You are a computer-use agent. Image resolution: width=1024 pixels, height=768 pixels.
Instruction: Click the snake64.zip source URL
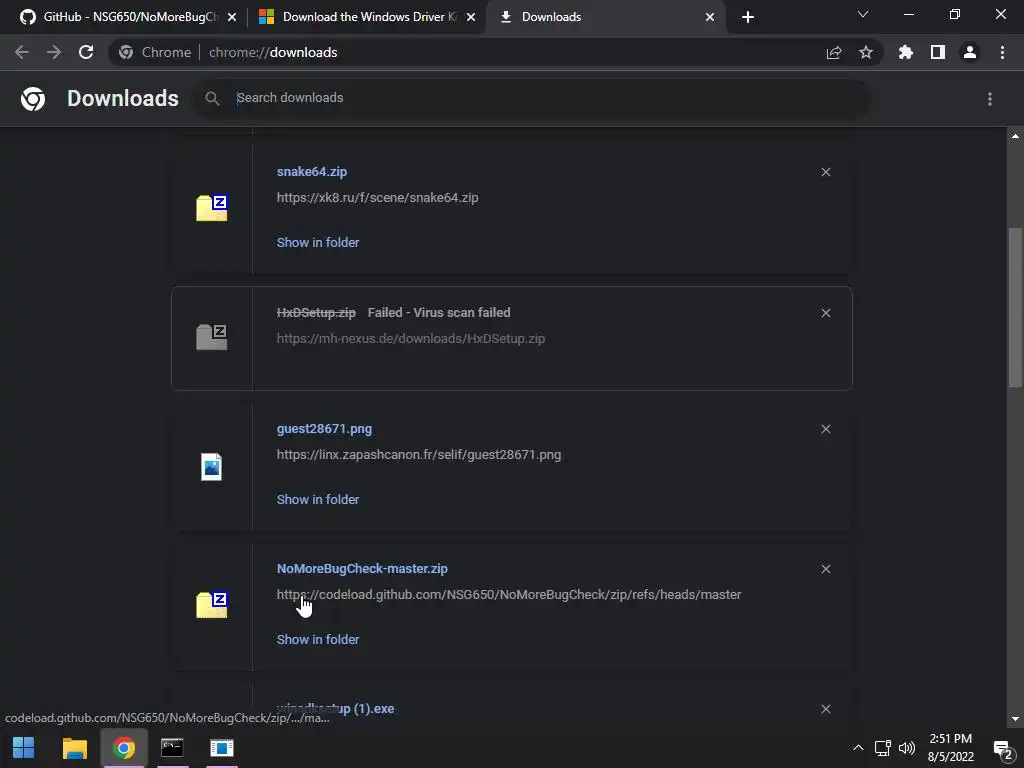[x=377, y=197]
